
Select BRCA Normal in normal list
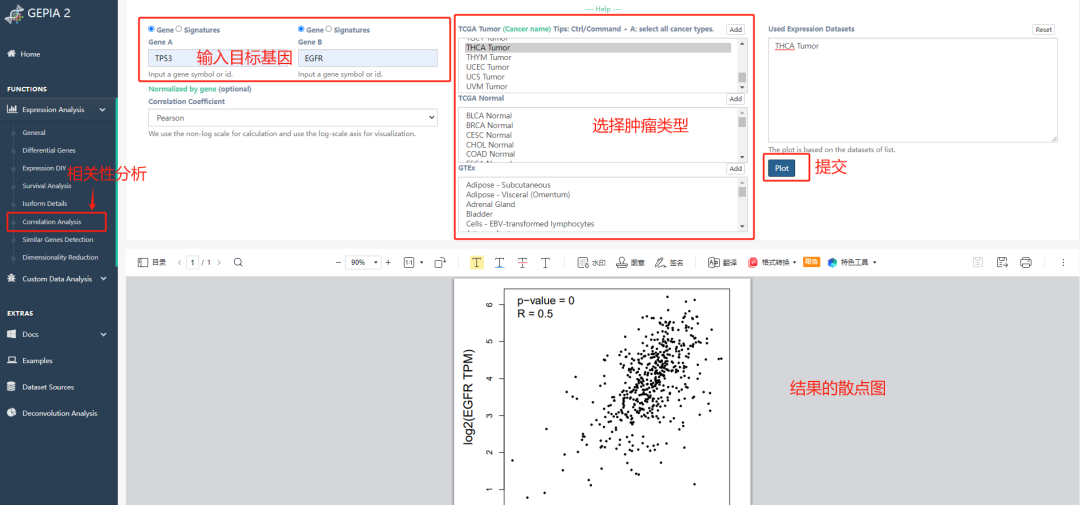pos(488,125)
